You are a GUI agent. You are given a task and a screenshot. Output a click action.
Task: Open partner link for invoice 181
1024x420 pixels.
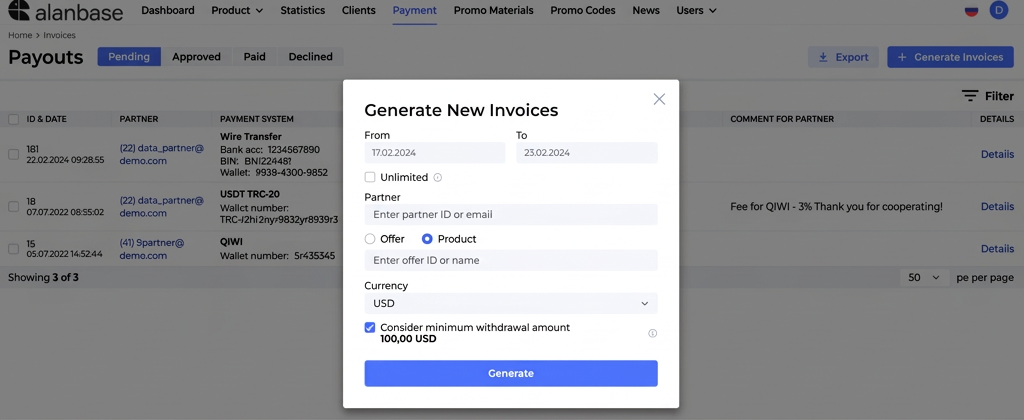point(161,154)
